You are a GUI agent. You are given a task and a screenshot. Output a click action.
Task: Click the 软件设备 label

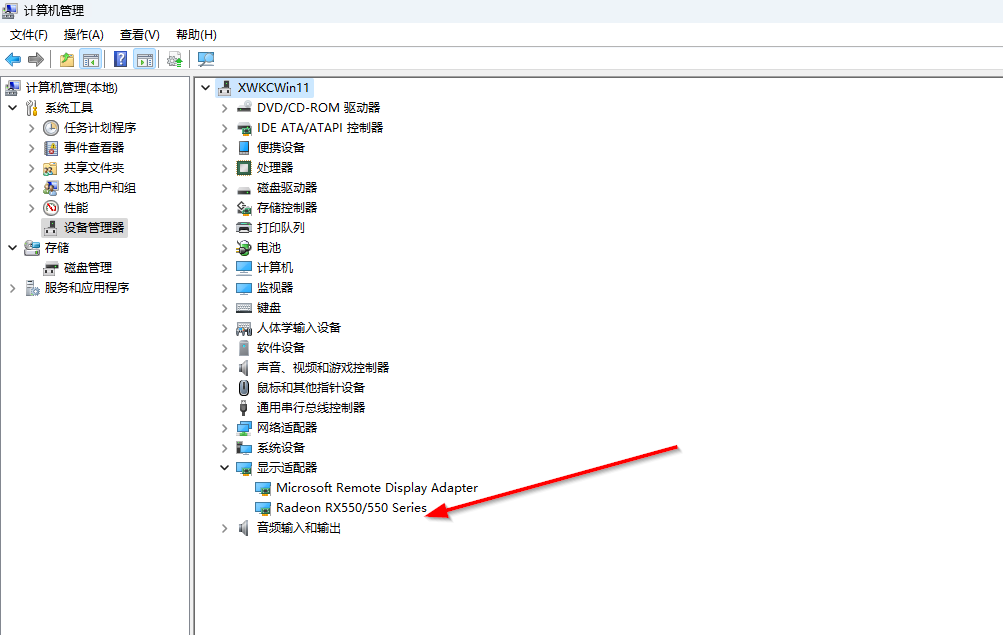[281, 348]
